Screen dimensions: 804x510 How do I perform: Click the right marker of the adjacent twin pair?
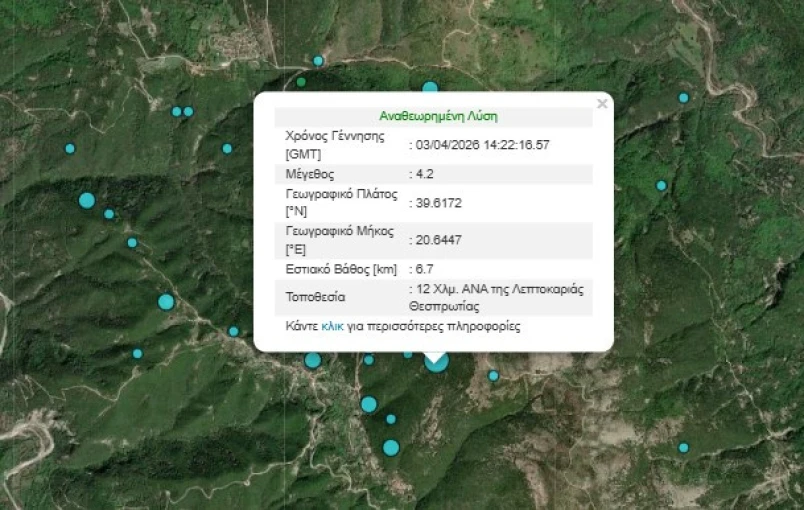[188, 111]
